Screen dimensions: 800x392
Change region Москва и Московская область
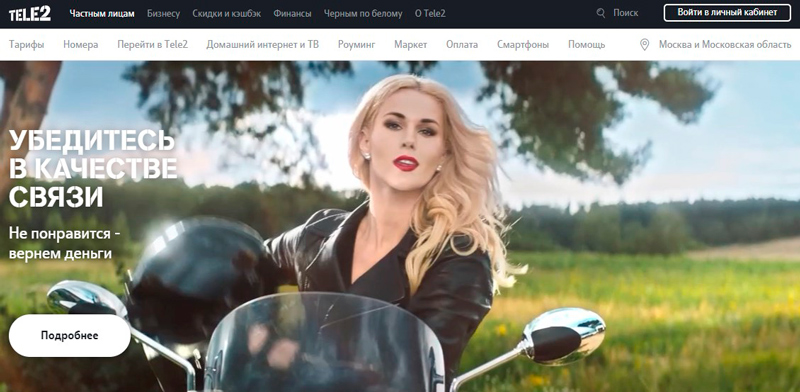725,45
